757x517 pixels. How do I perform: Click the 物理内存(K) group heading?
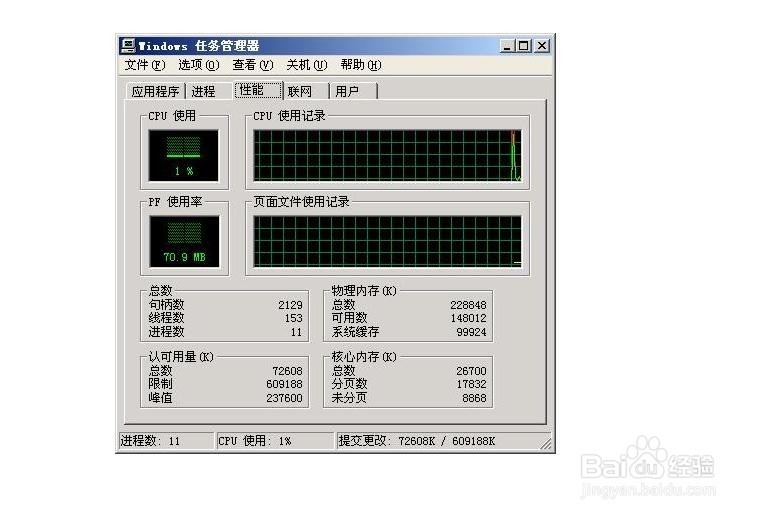click(364, 291)
